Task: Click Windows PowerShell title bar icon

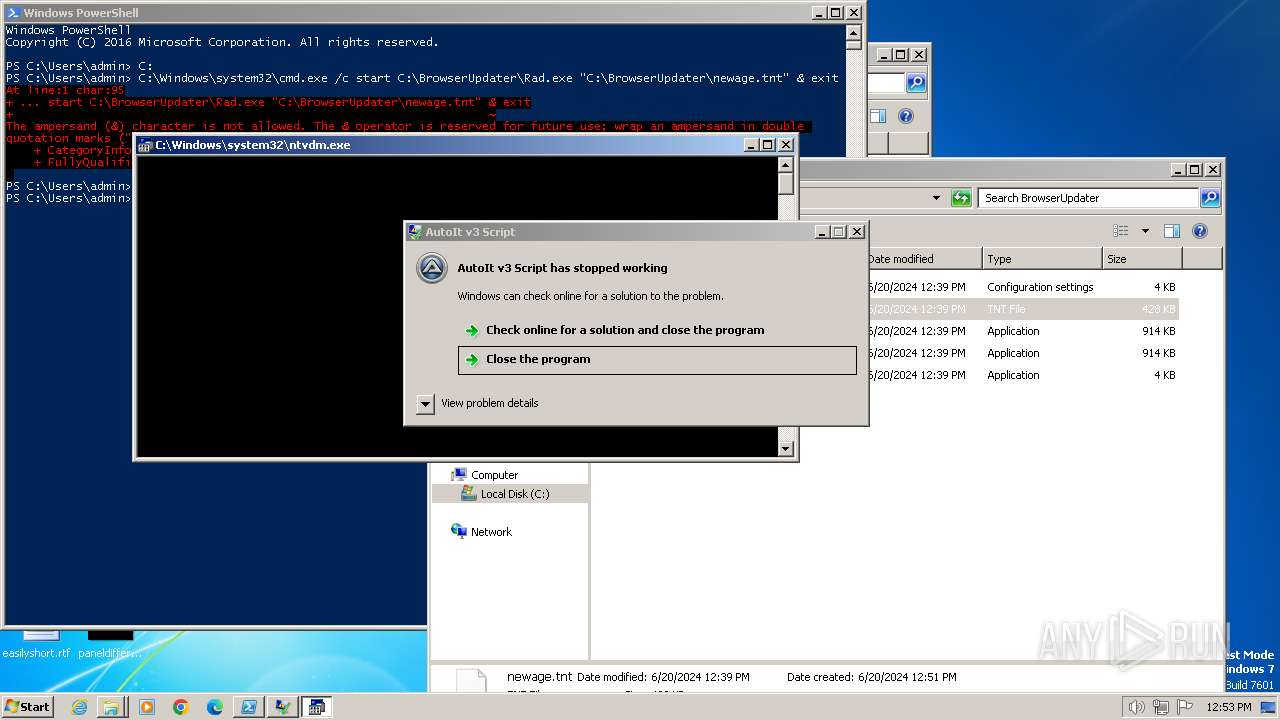Action: [x=13, y=13]
